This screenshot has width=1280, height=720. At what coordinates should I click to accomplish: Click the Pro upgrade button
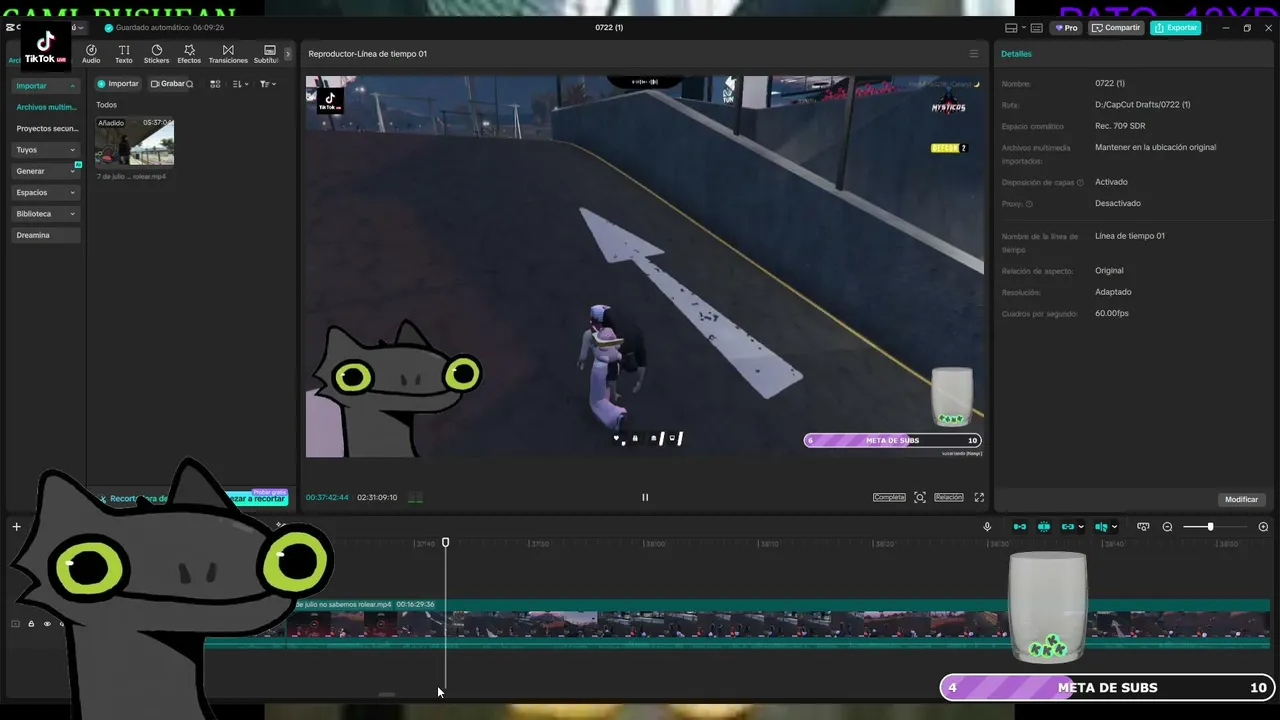coord(1067,28)
